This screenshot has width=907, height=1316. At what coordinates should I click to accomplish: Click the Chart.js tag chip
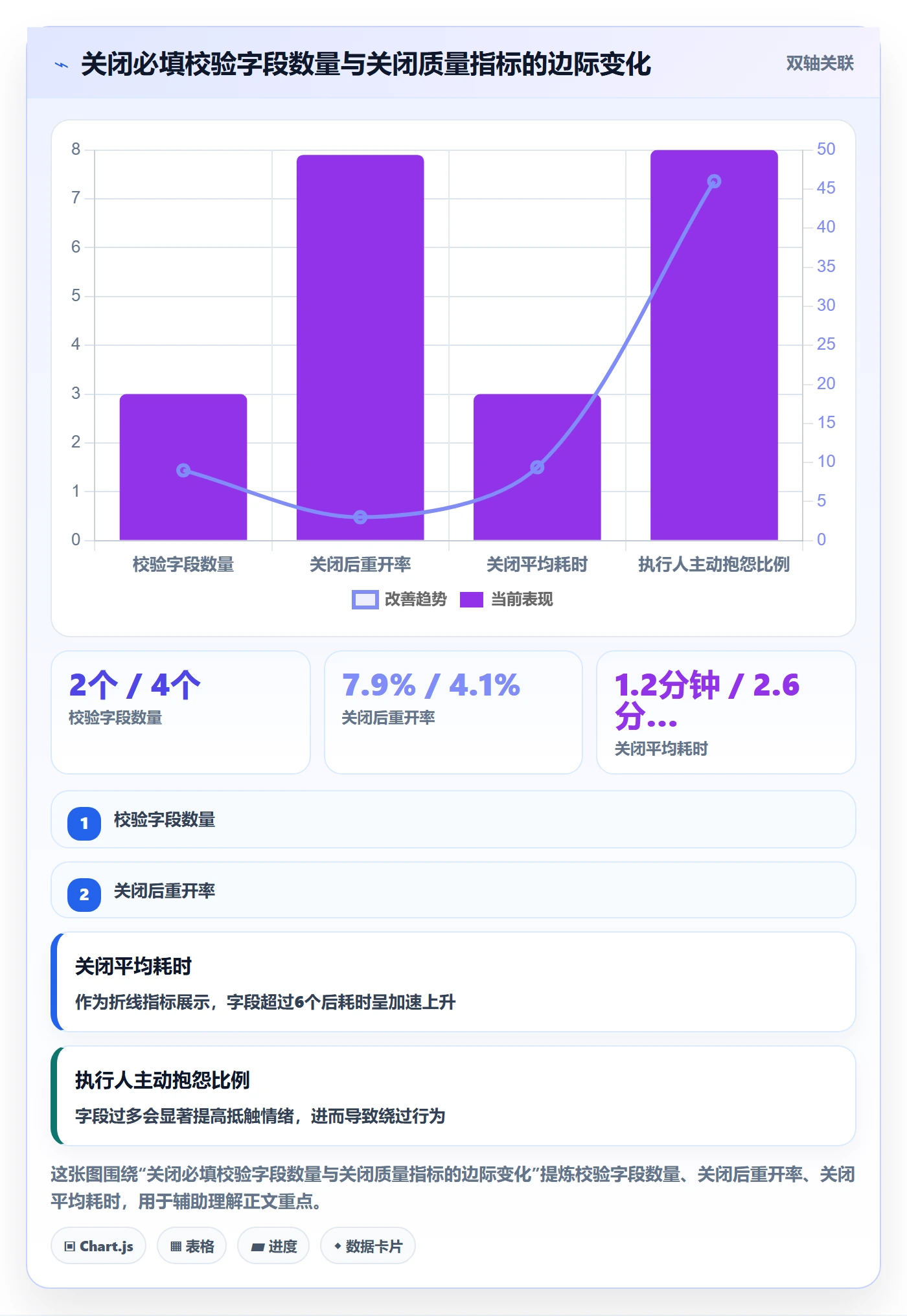(98, 1246)
